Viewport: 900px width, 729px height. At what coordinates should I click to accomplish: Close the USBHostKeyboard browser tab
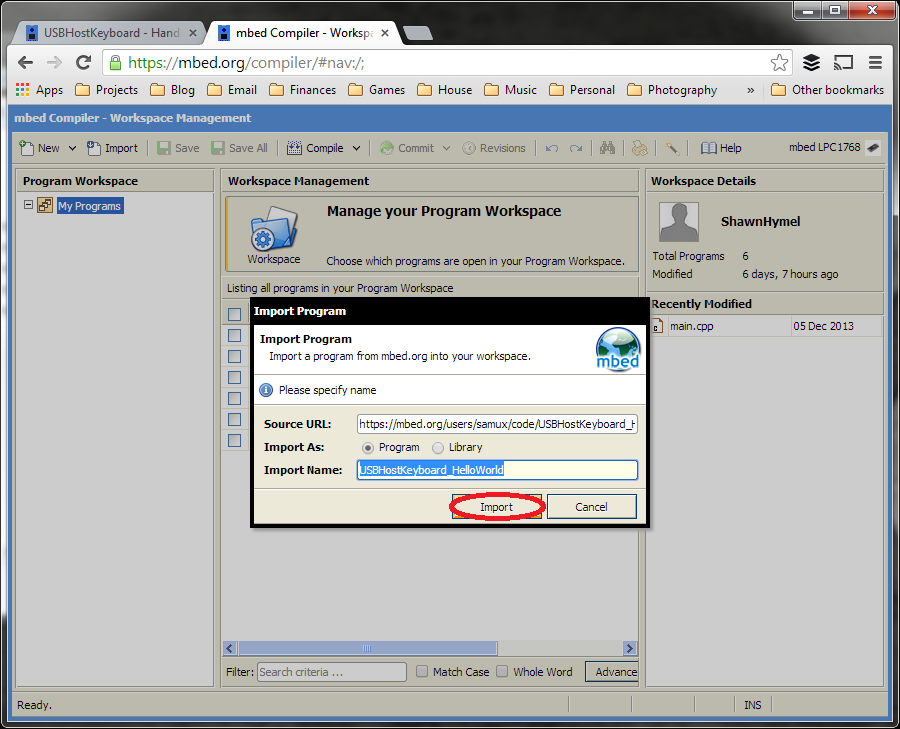tap(193, 33)
